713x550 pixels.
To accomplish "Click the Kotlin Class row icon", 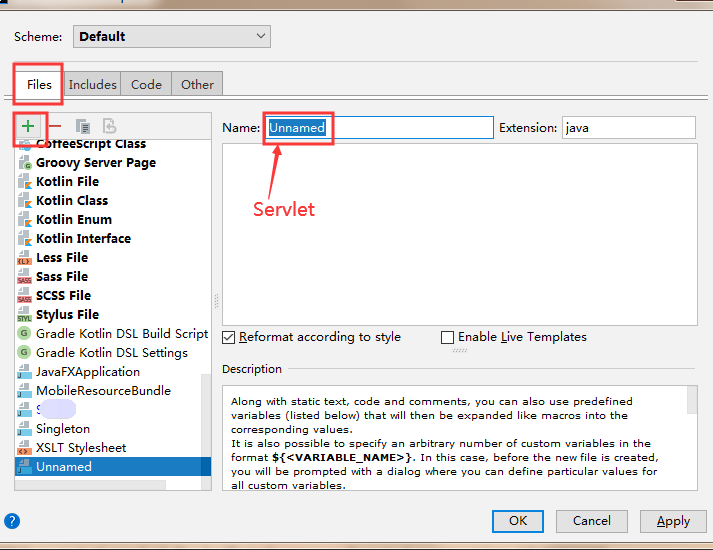I will pos(25,200).
